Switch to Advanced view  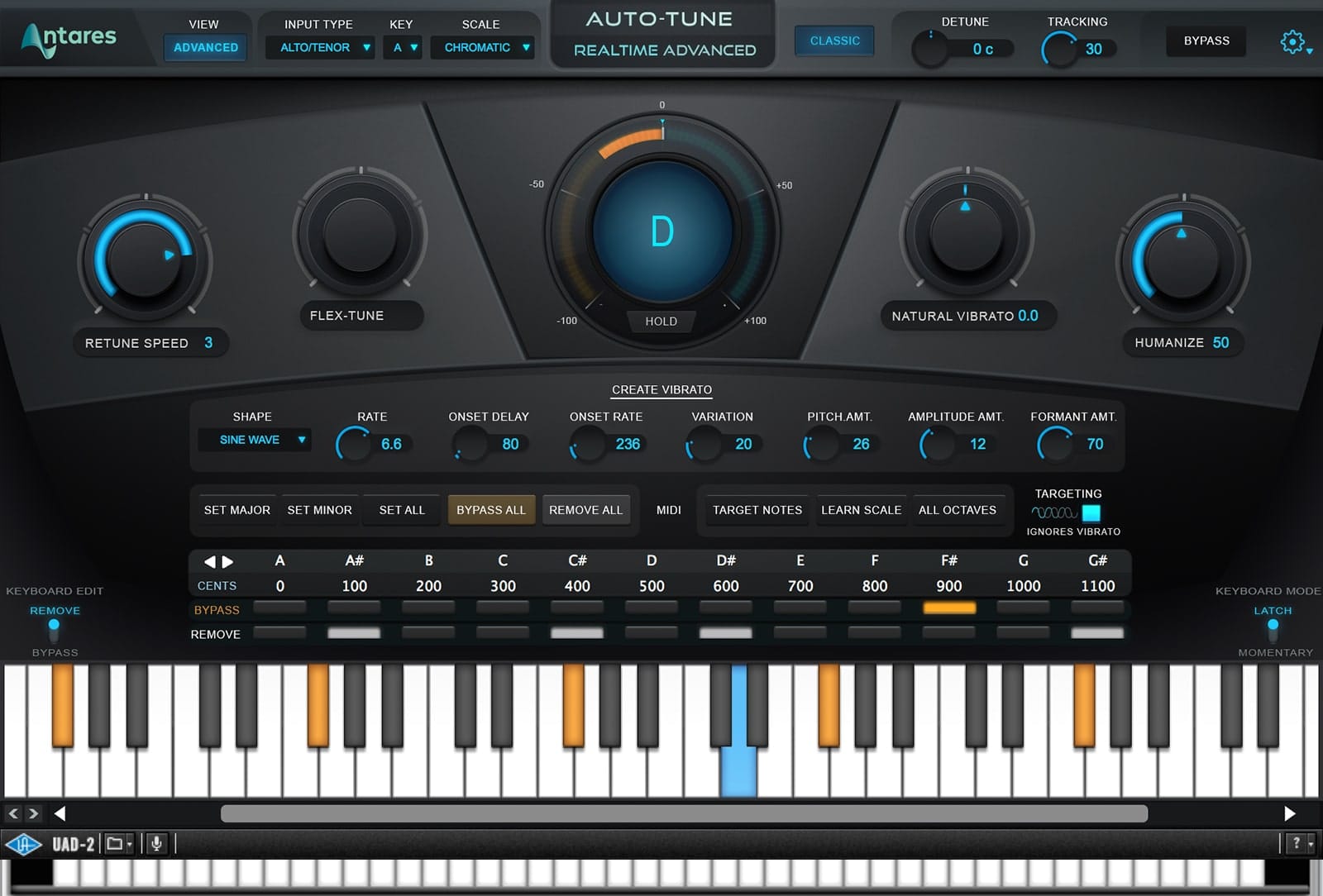pyautogui.click(x=205, y=48)
